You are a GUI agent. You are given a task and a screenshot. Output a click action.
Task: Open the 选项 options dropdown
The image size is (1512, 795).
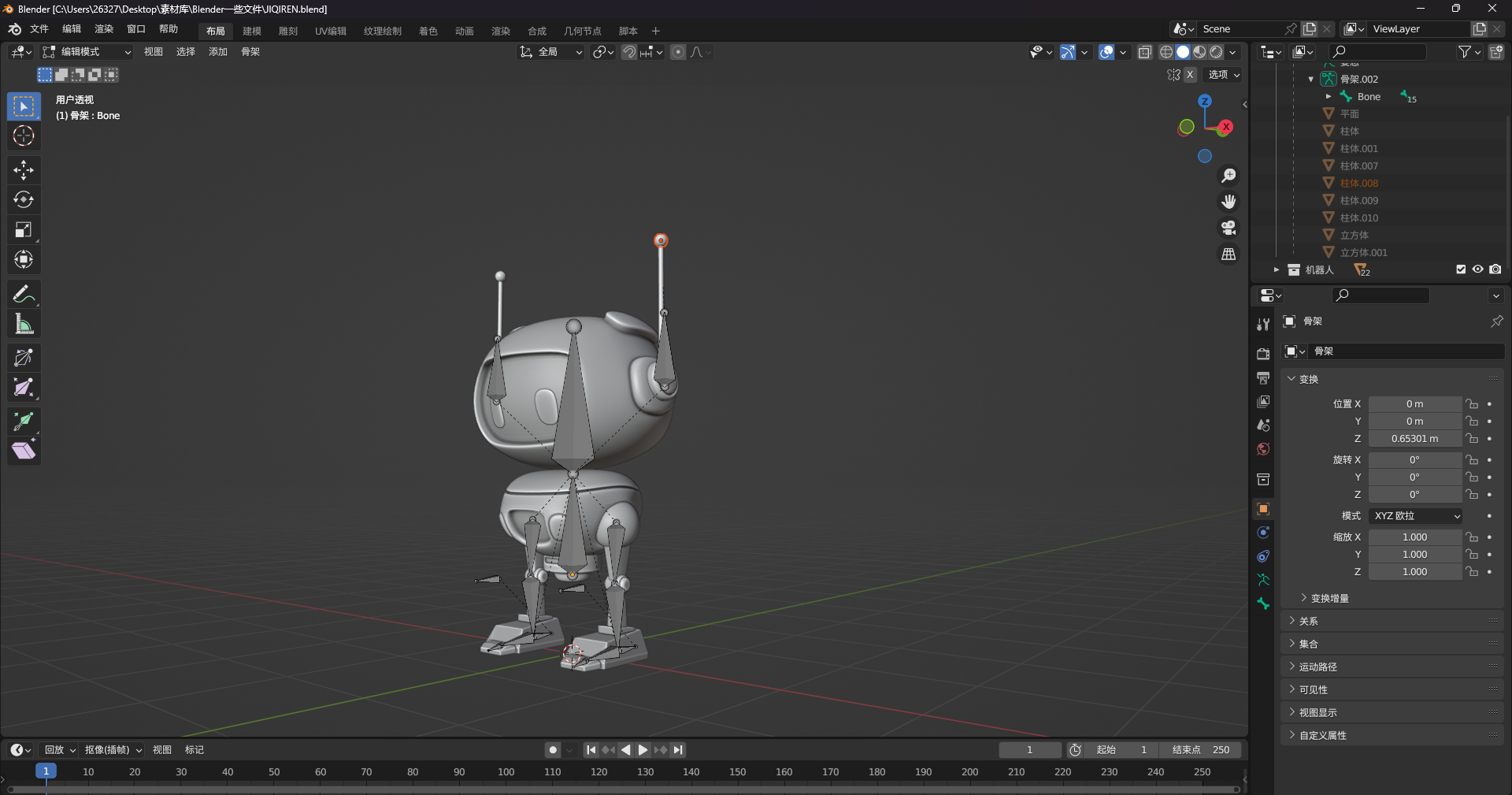1224,75
